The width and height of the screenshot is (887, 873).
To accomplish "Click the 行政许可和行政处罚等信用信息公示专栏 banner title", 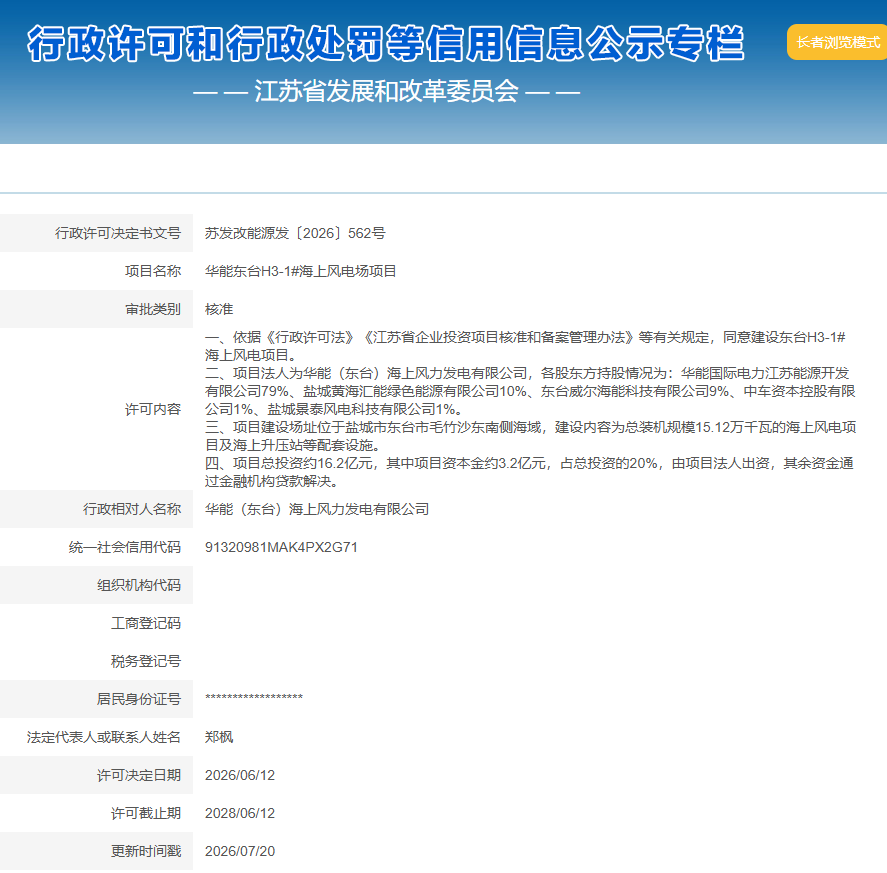I will 385,44.
